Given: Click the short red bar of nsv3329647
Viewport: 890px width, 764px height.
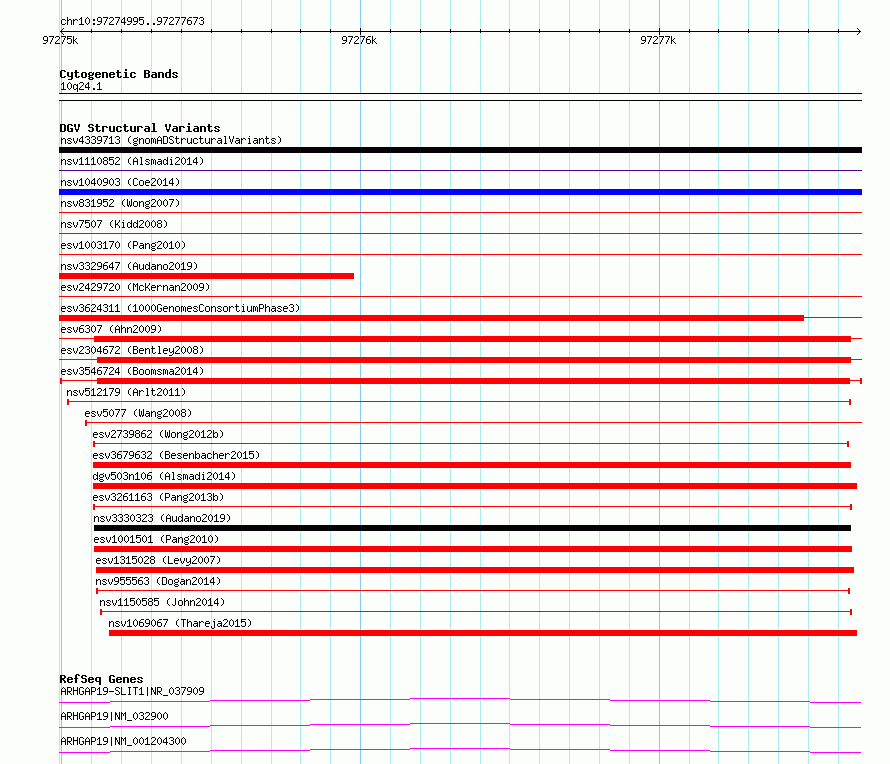Looking at the screenshot, I should pos(207,276).
